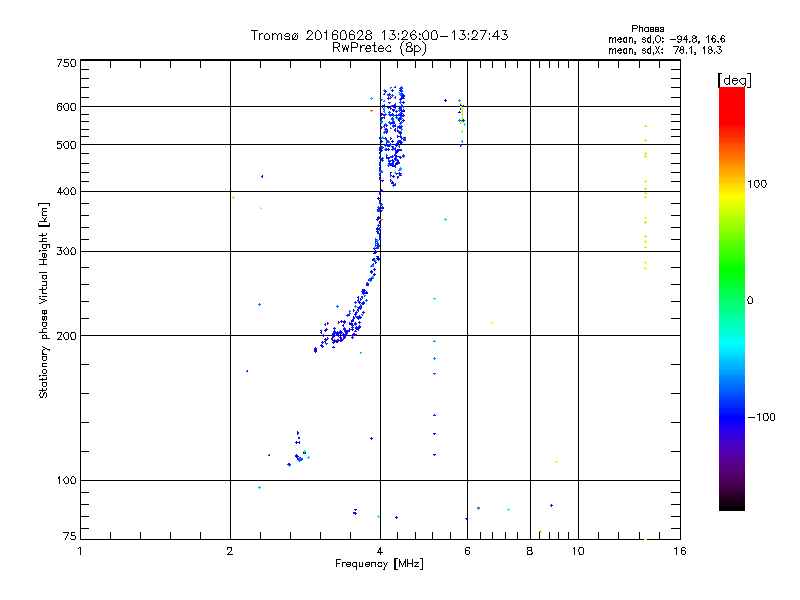
Task: Click the yellow-green column of points near 14 MHz
Action: (645, 196)
